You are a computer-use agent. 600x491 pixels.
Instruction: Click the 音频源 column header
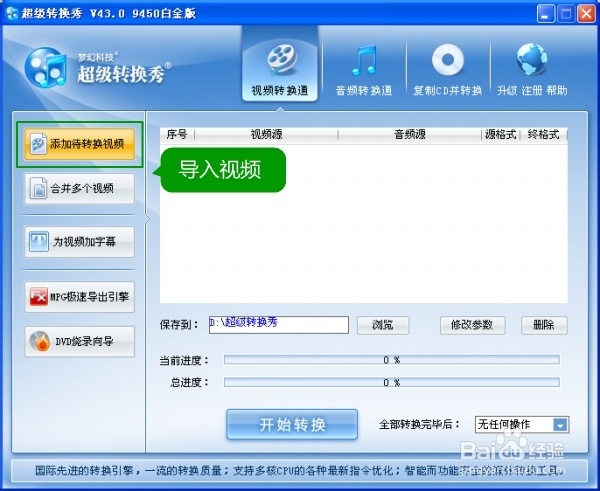(410, 135)
